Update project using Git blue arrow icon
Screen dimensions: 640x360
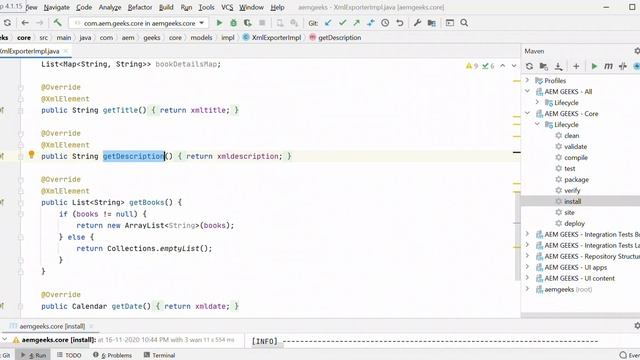point(328,23)
